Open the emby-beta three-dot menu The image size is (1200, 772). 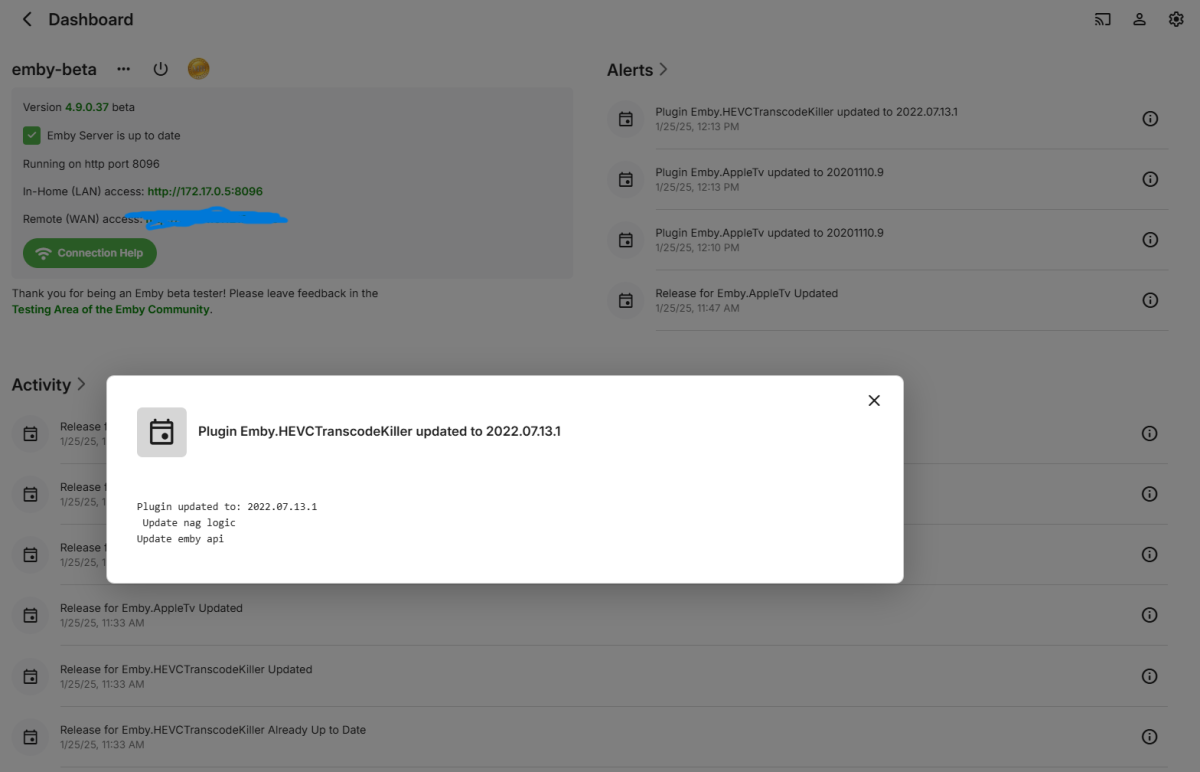(124, 69)
